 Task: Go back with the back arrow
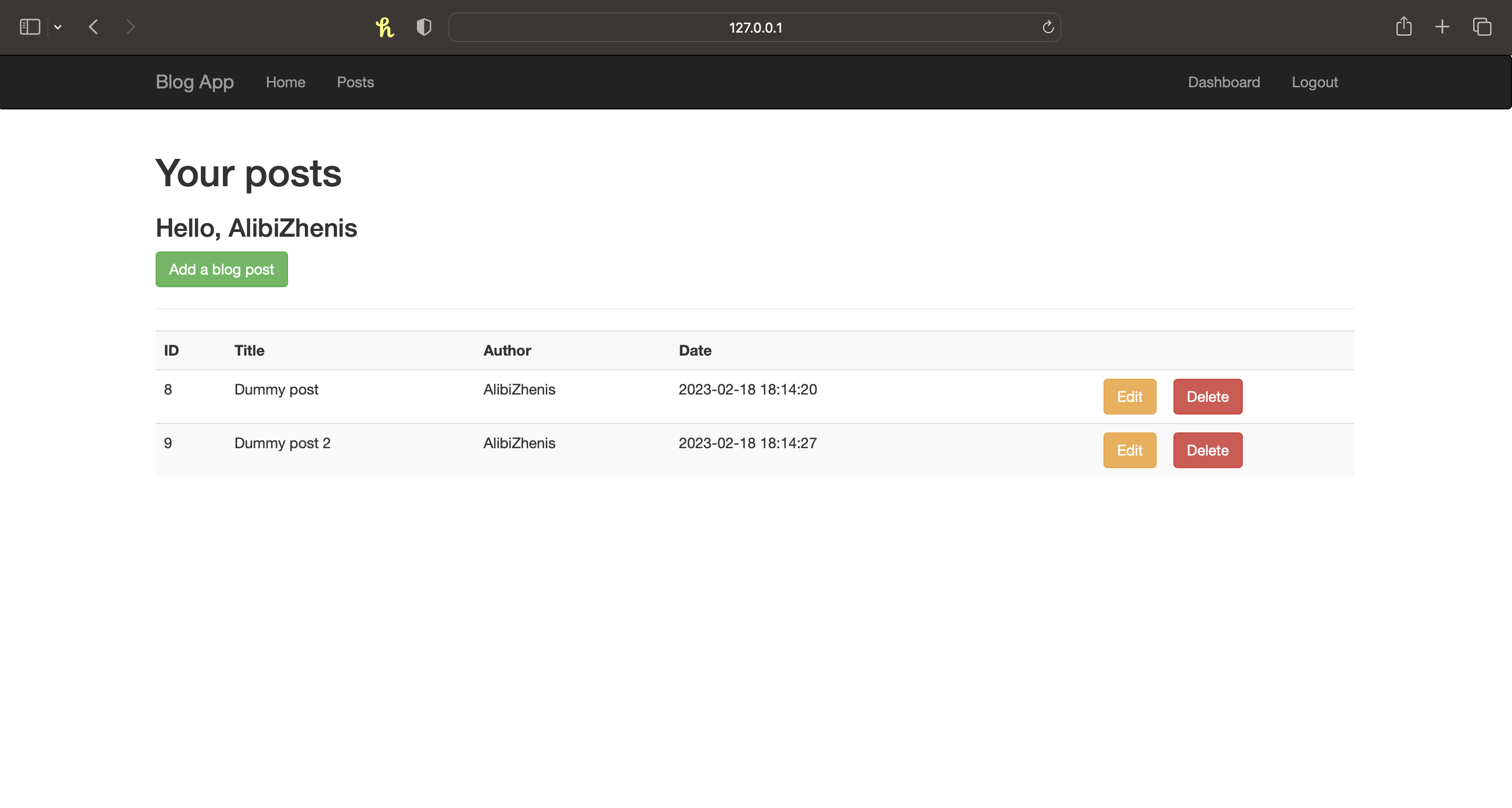(x=94, y=27)
